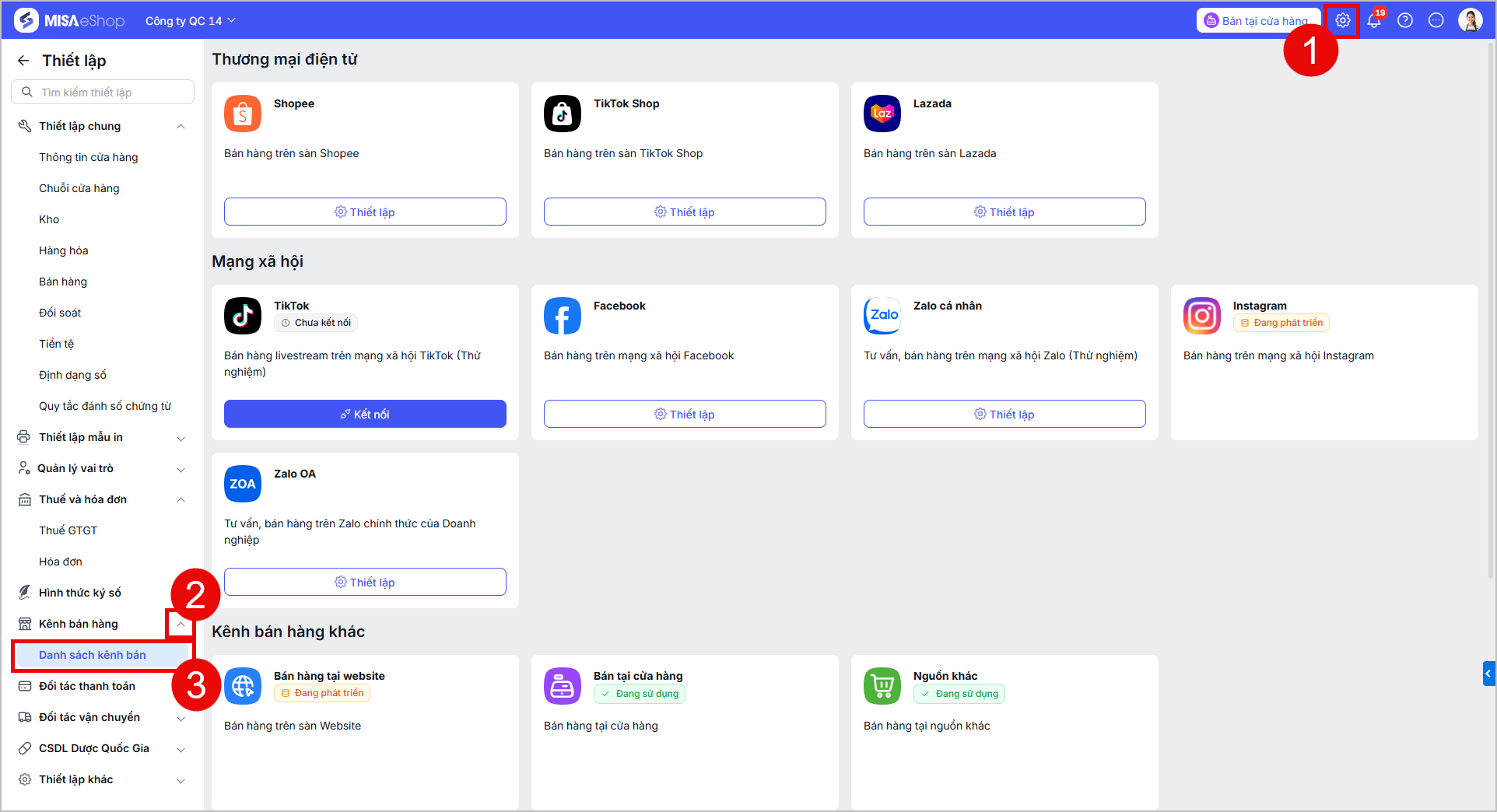Click the blue side panel expand tab
The image size is (1497, 812).
(1489, 674)
